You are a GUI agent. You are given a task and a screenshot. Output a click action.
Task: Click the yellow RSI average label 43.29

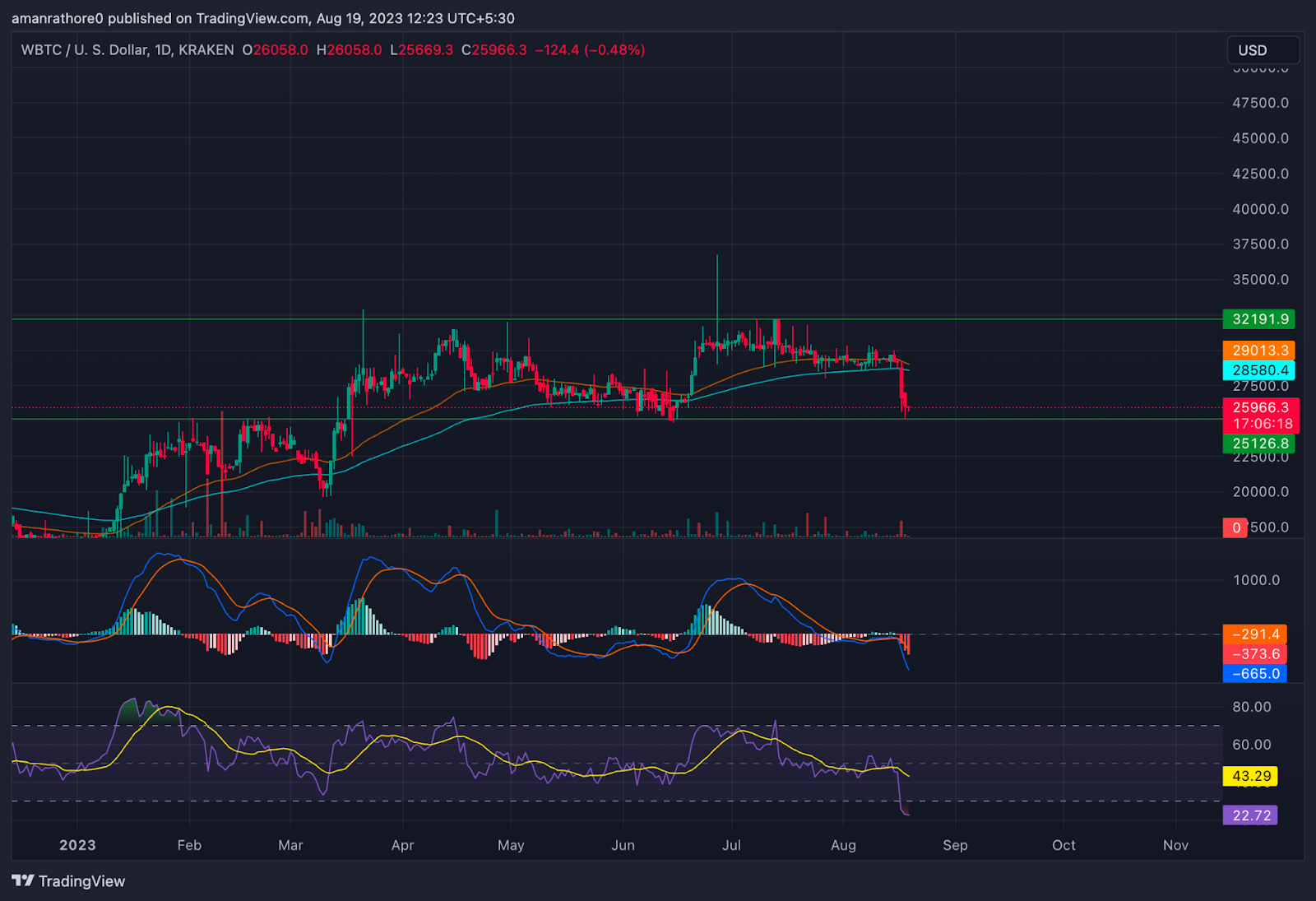pyautogui.click(x=1250, y=776)
